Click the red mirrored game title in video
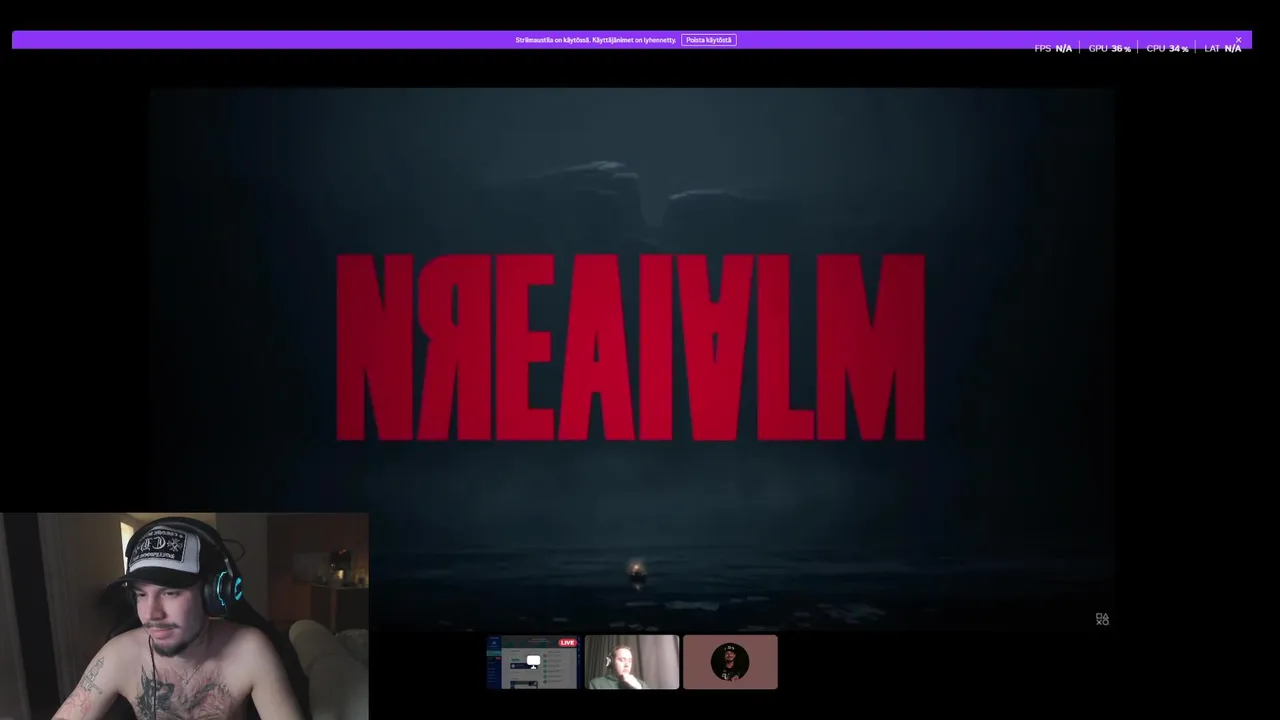The height and width of the screenshot is (720, 1280). pos(630,347)
